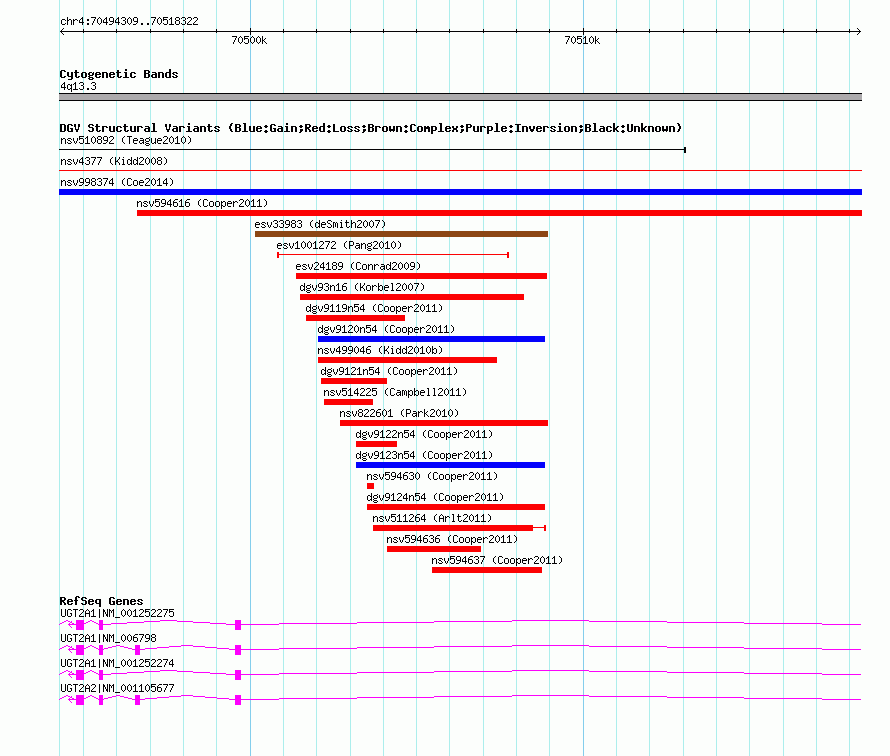The width and height of the screenshot is (890, 756).
Task: Open UGT2A1|NM_001252275 gene label
Action: (x=117, y=613)
